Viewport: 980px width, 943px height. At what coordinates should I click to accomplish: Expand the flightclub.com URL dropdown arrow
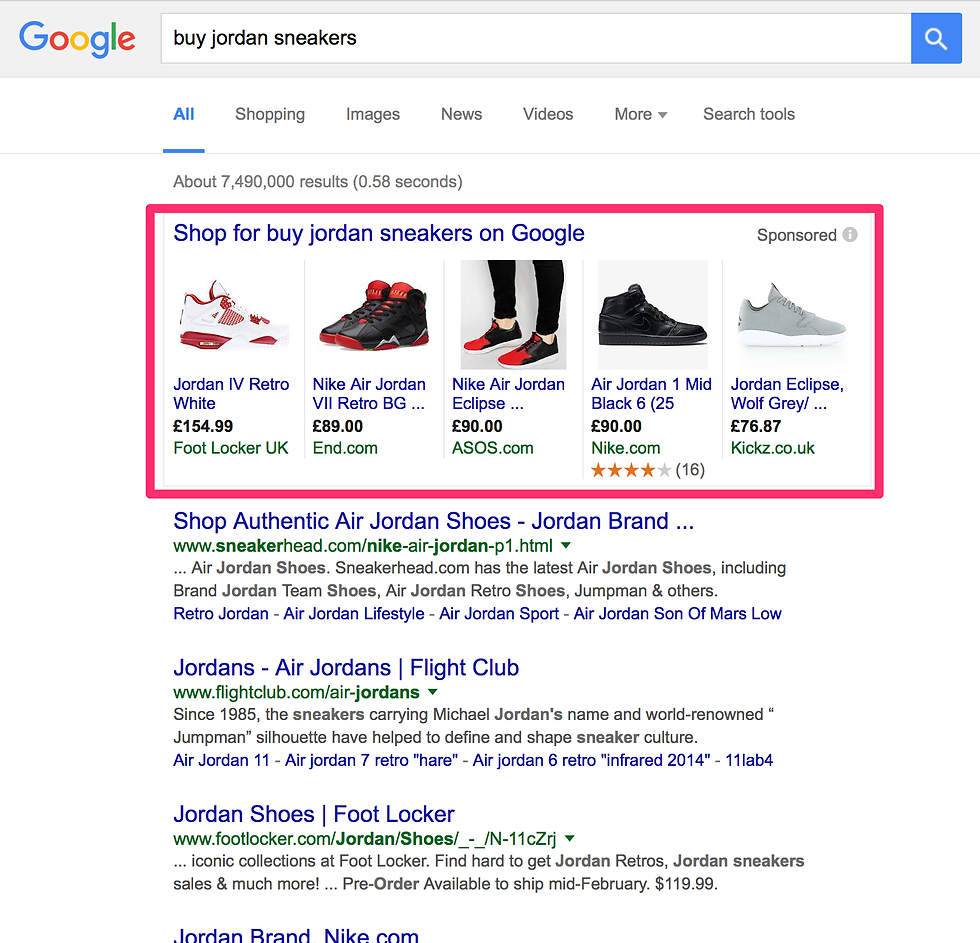tap(432, 692)
